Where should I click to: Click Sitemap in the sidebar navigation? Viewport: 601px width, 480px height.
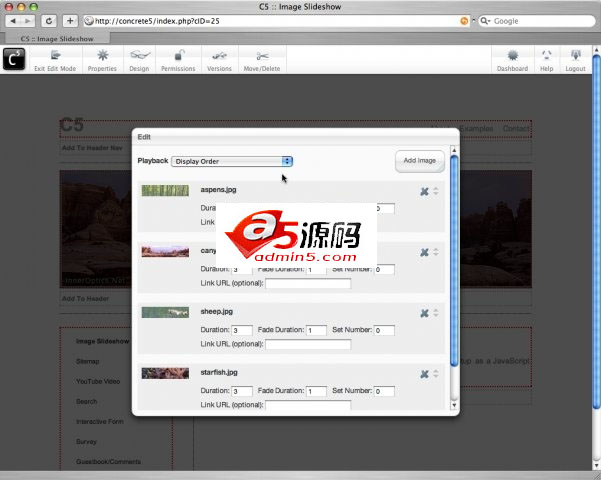click(x=88, y=361)
